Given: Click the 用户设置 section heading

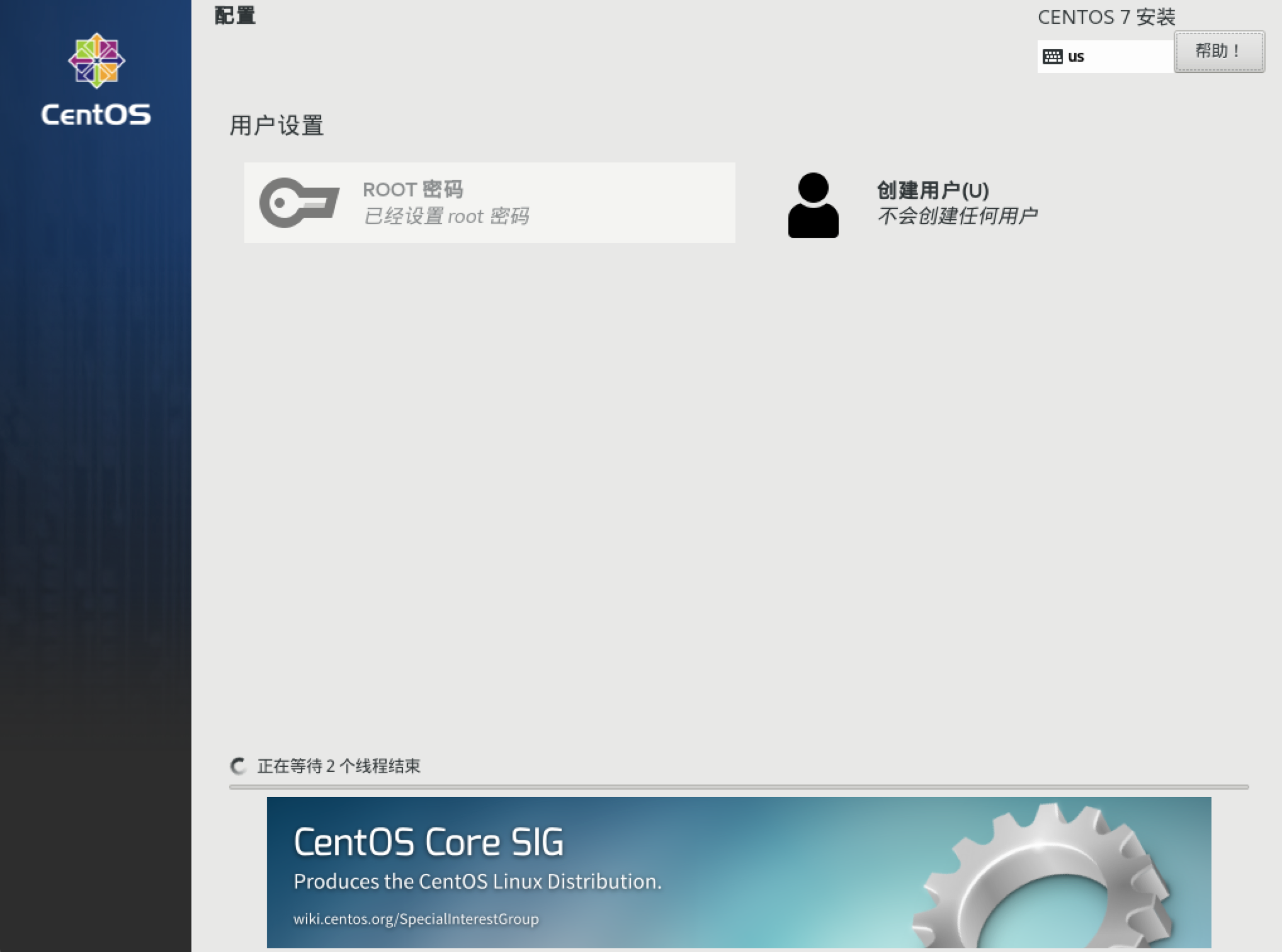Looking at the screenshot, I should 276,125.
